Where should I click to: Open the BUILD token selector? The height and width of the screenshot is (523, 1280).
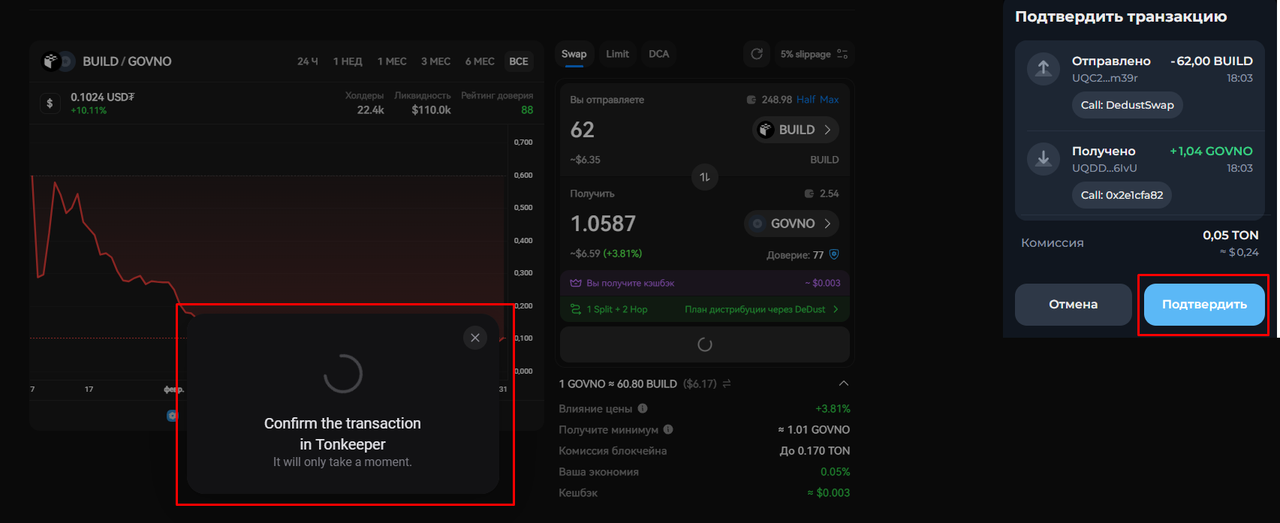coord(795,130)
